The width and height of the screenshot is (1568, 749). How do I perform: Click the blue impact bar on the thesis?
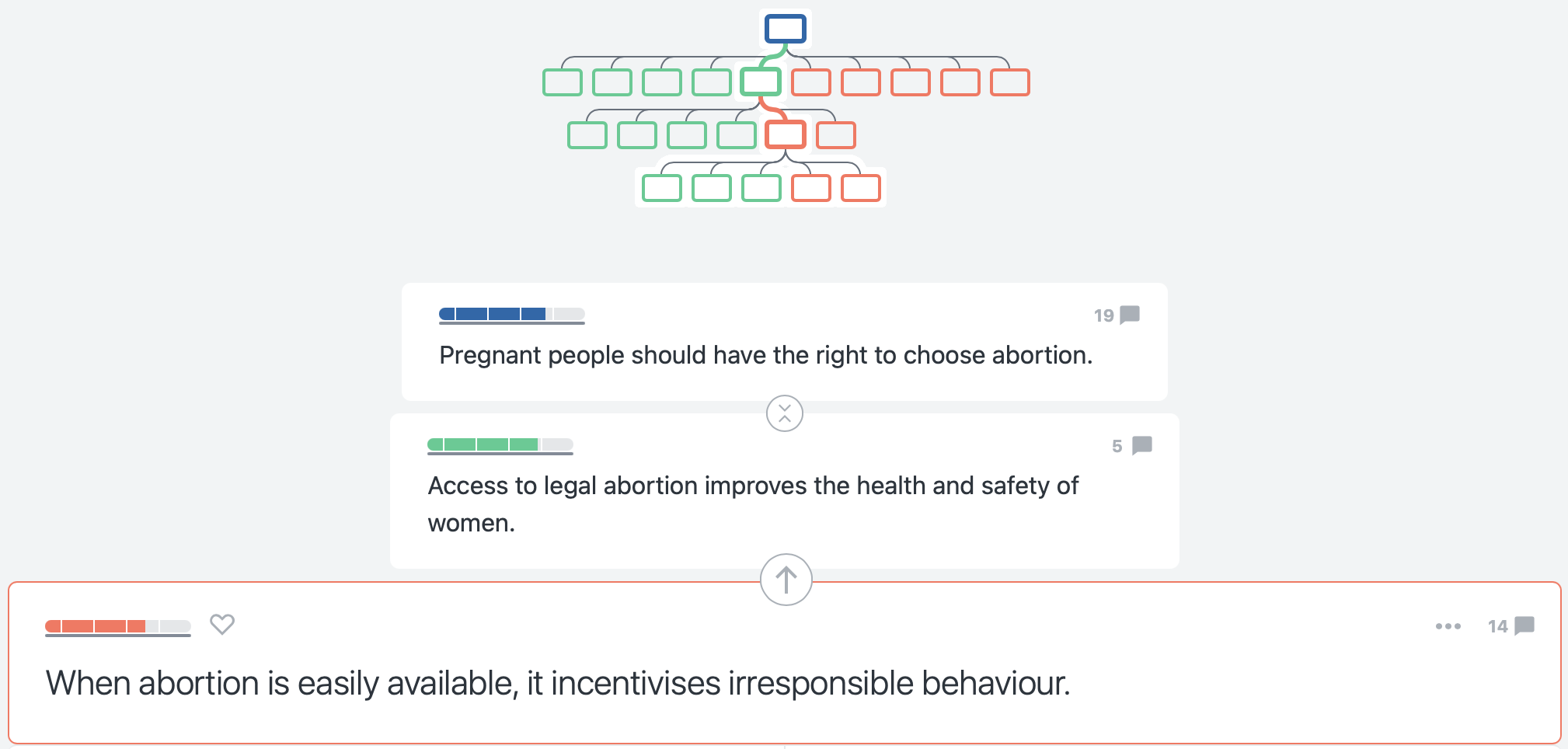point(512,315)
